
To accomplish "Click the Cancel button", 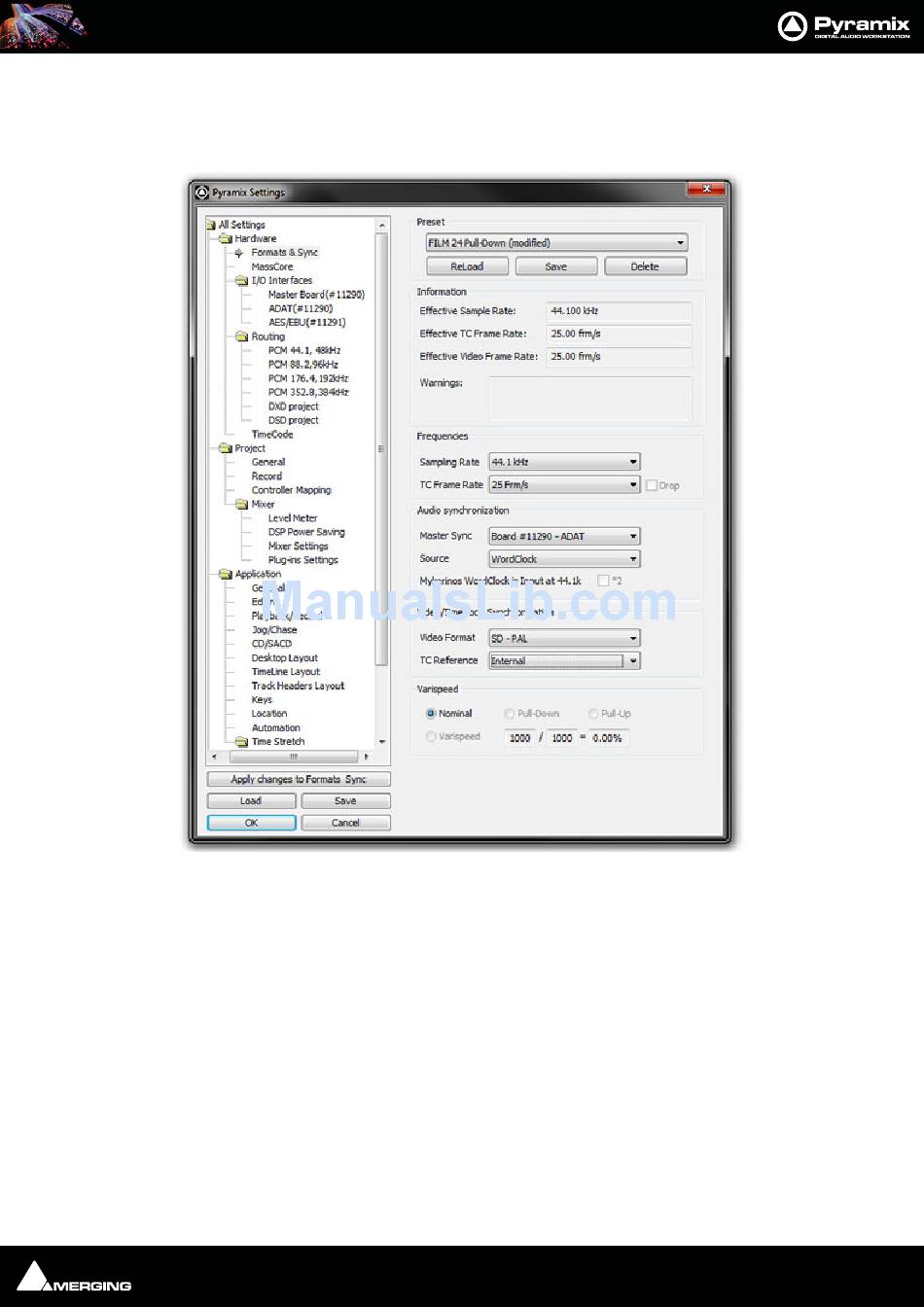I will tap(345, 823).
